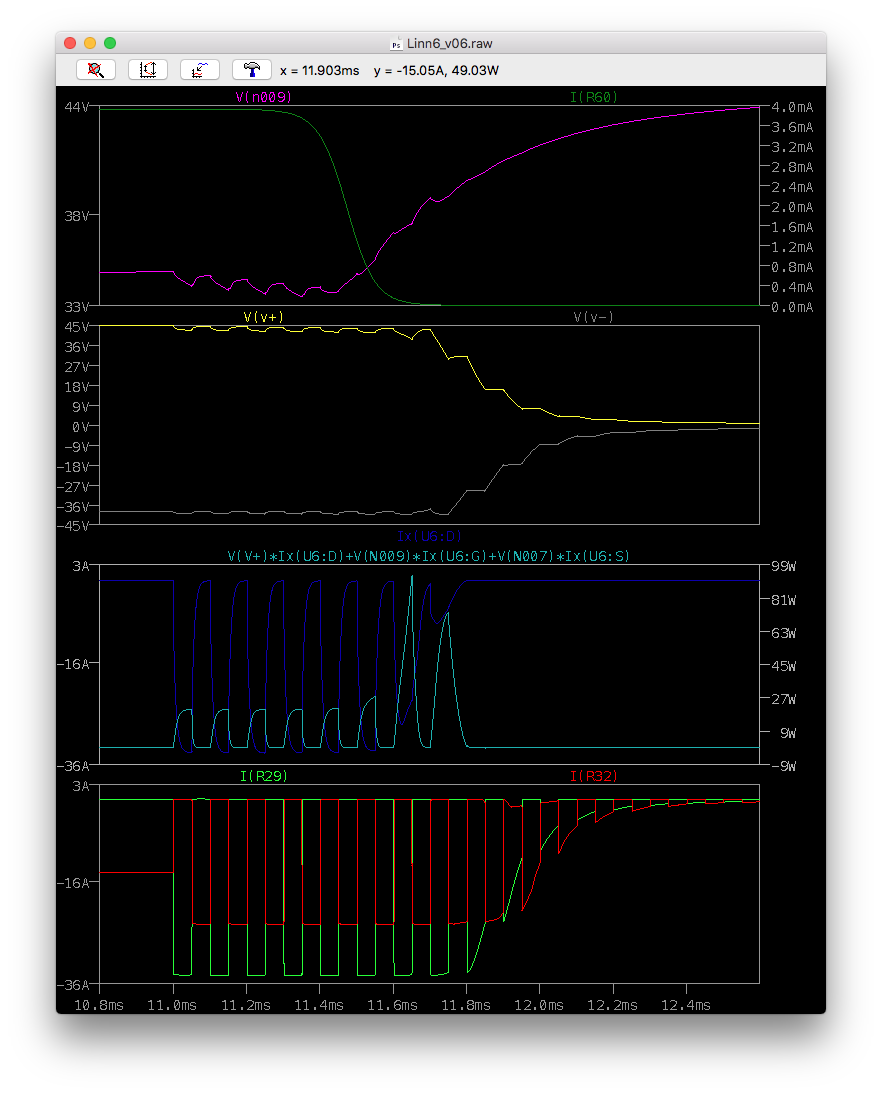
Task: Click the 10.8ms time axis label
Action: [99, 1005]
